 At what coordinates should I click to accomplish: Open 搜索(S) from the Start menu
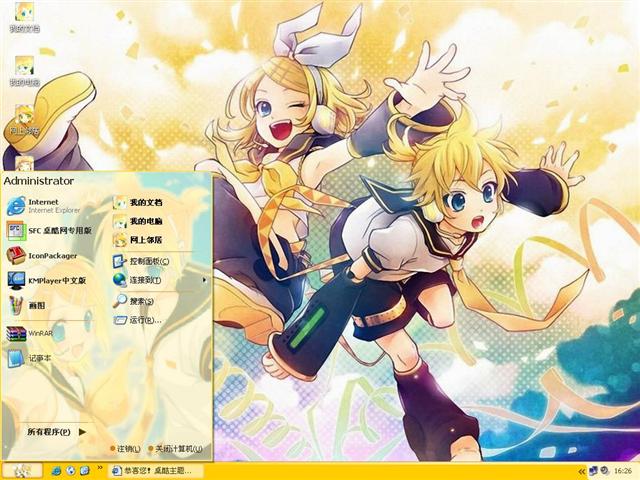(134, 301)
